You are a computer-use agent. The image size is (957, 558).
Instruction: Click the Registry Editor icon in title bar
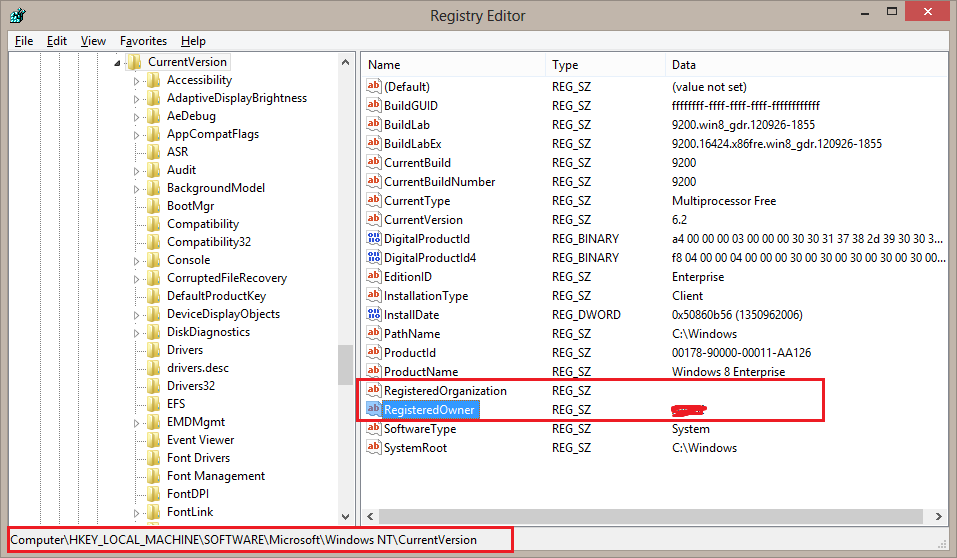[17, 15]
